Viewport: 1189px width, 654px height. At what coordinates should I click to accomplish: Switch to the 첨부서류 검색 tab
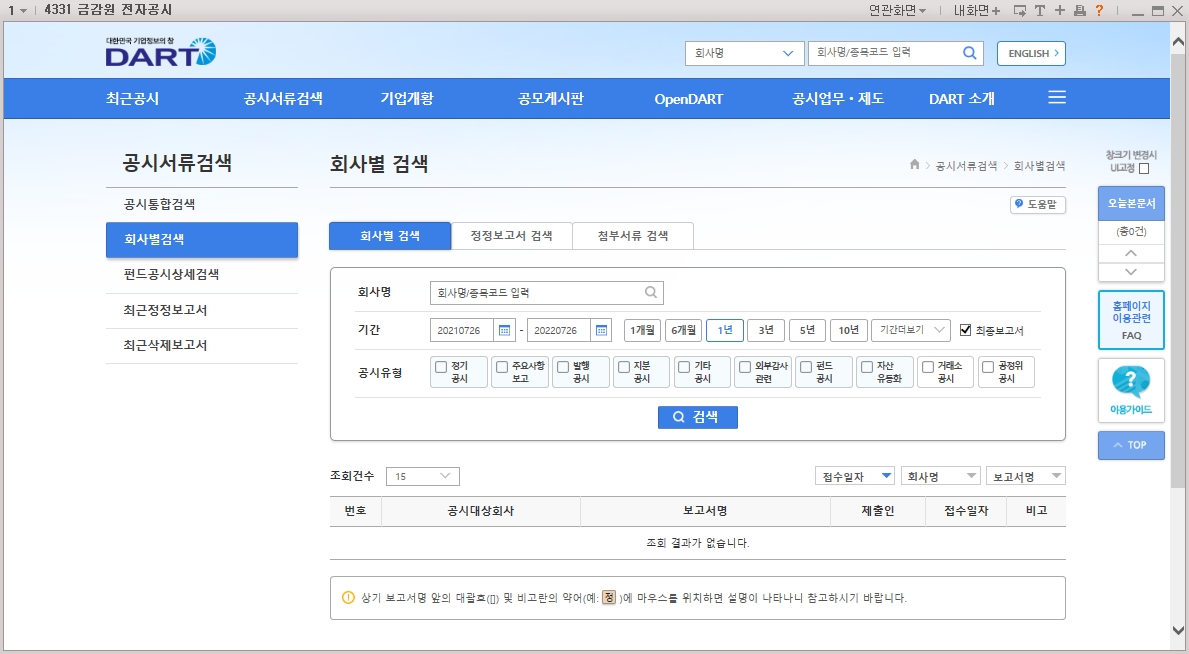coord(632,236)
